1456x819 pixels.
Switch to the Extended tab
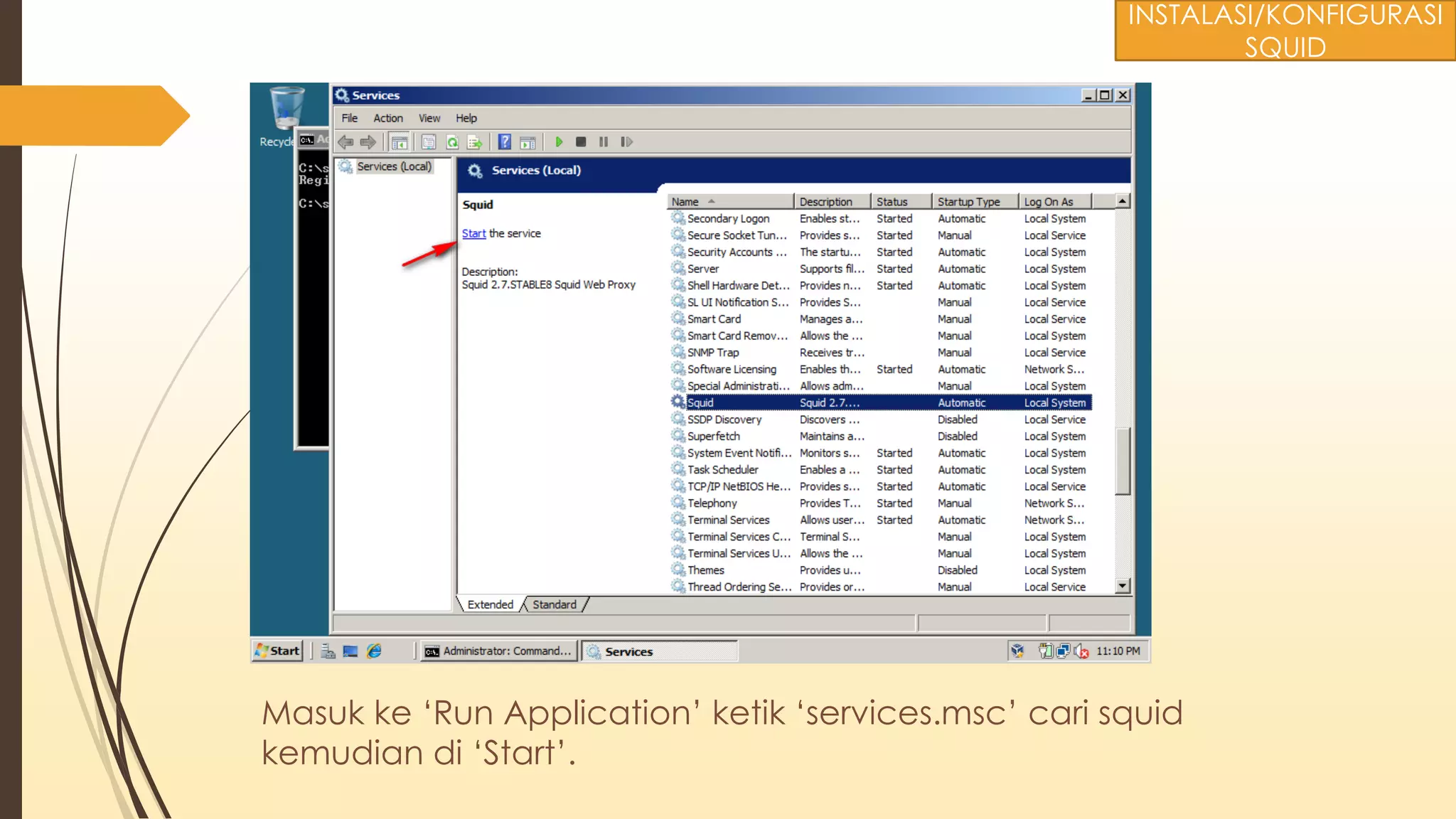(x=490, y=604)
